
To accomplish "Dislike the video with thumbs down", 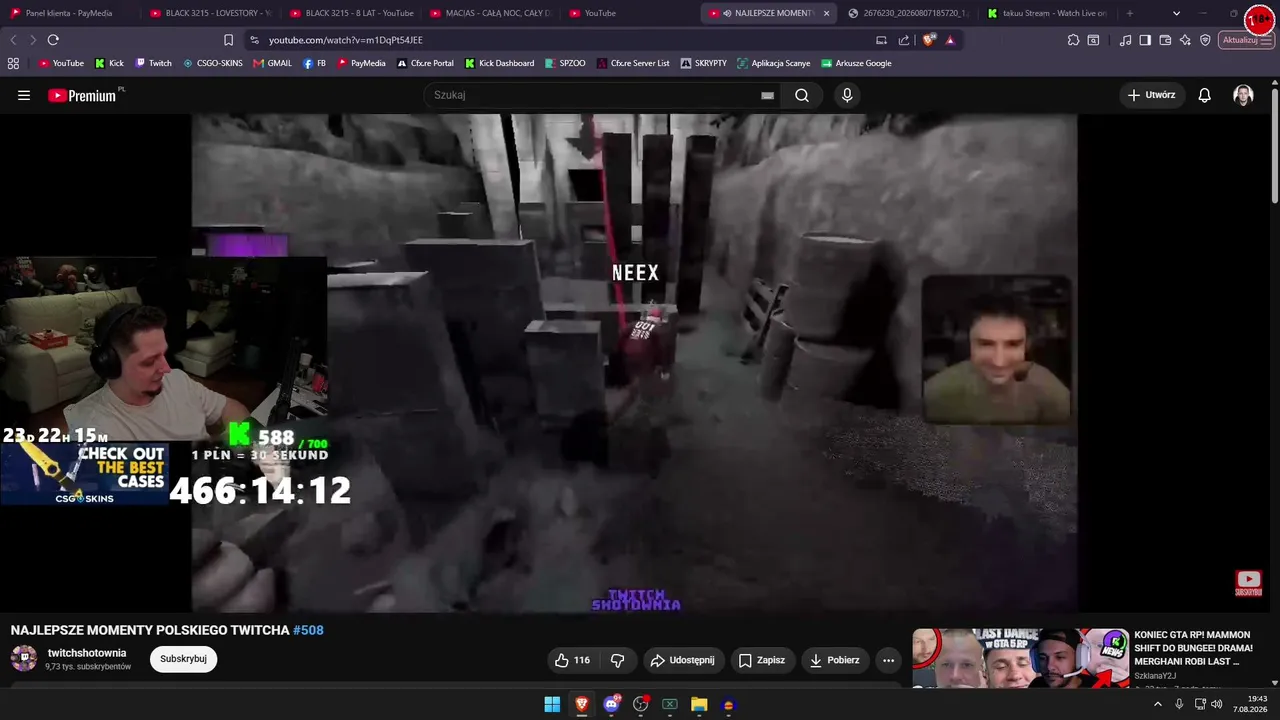I will pyautogui.click(x=617, y=660).
